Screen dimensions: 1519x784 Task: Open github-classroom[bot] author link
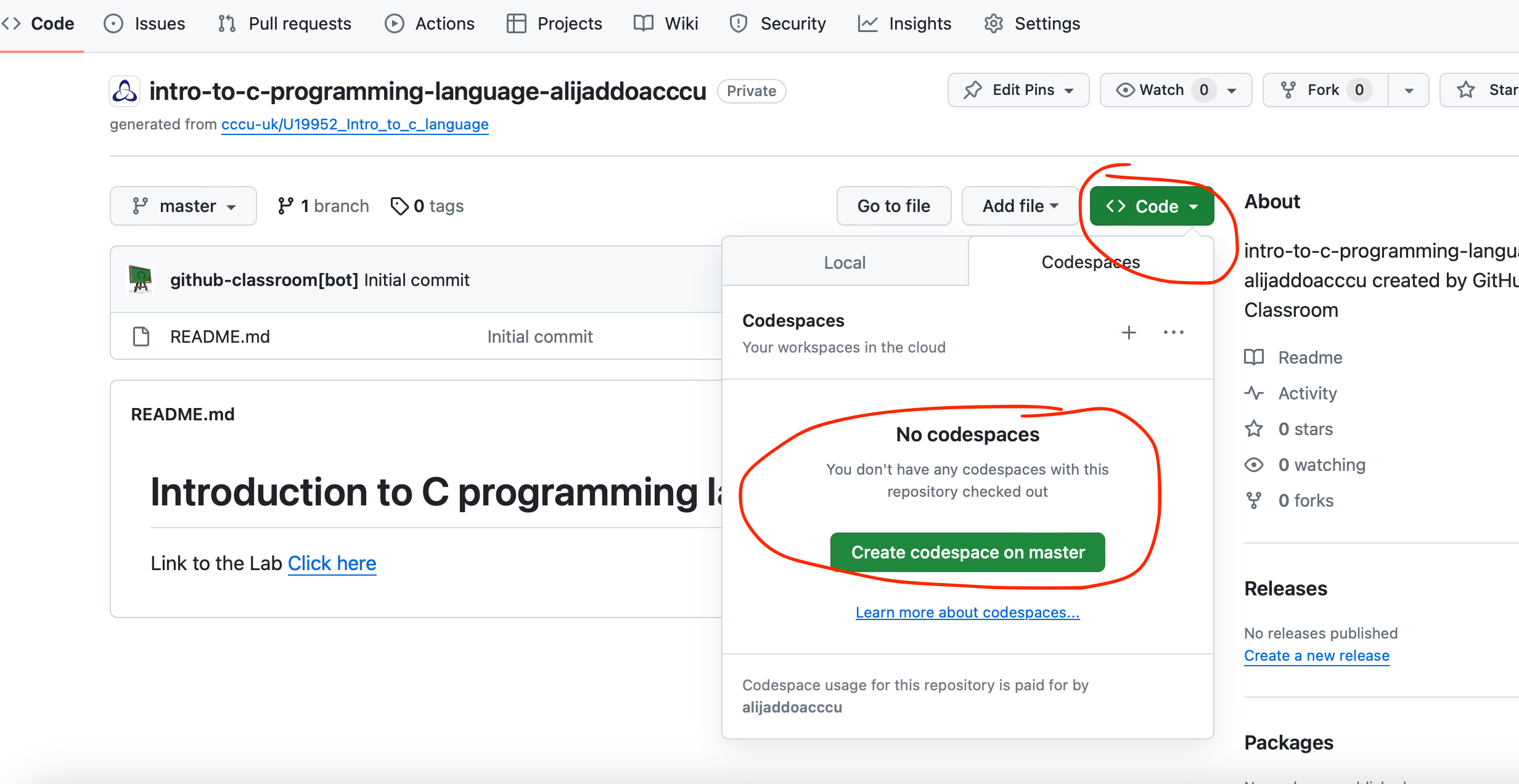pyautogui.click(x=264, y=280)
